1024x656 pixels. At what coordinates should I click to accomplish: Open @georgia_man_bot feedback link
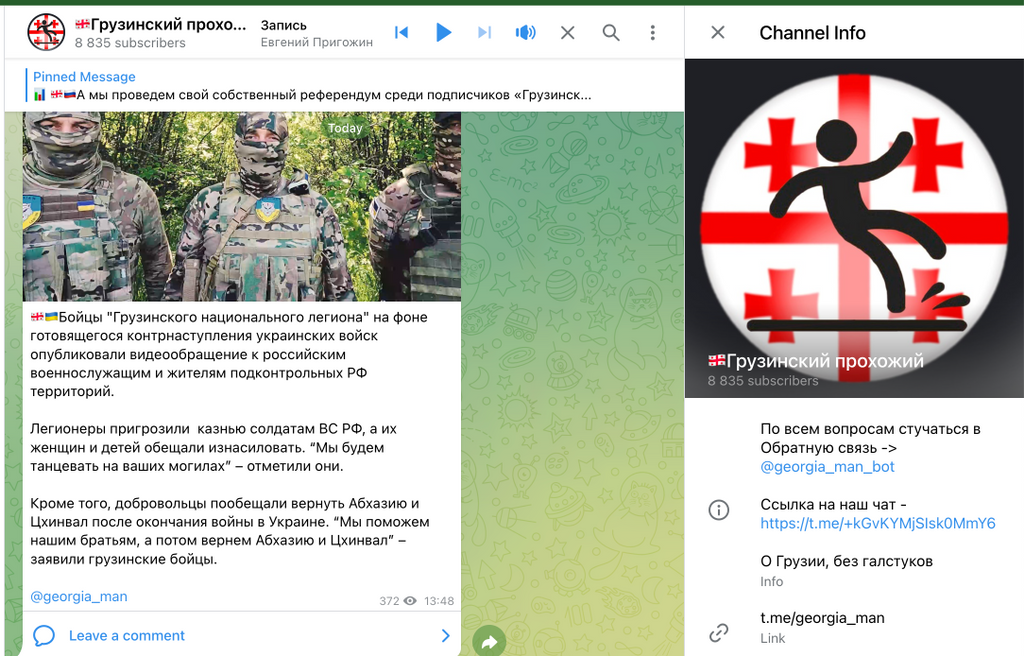(x=827, y=467)
